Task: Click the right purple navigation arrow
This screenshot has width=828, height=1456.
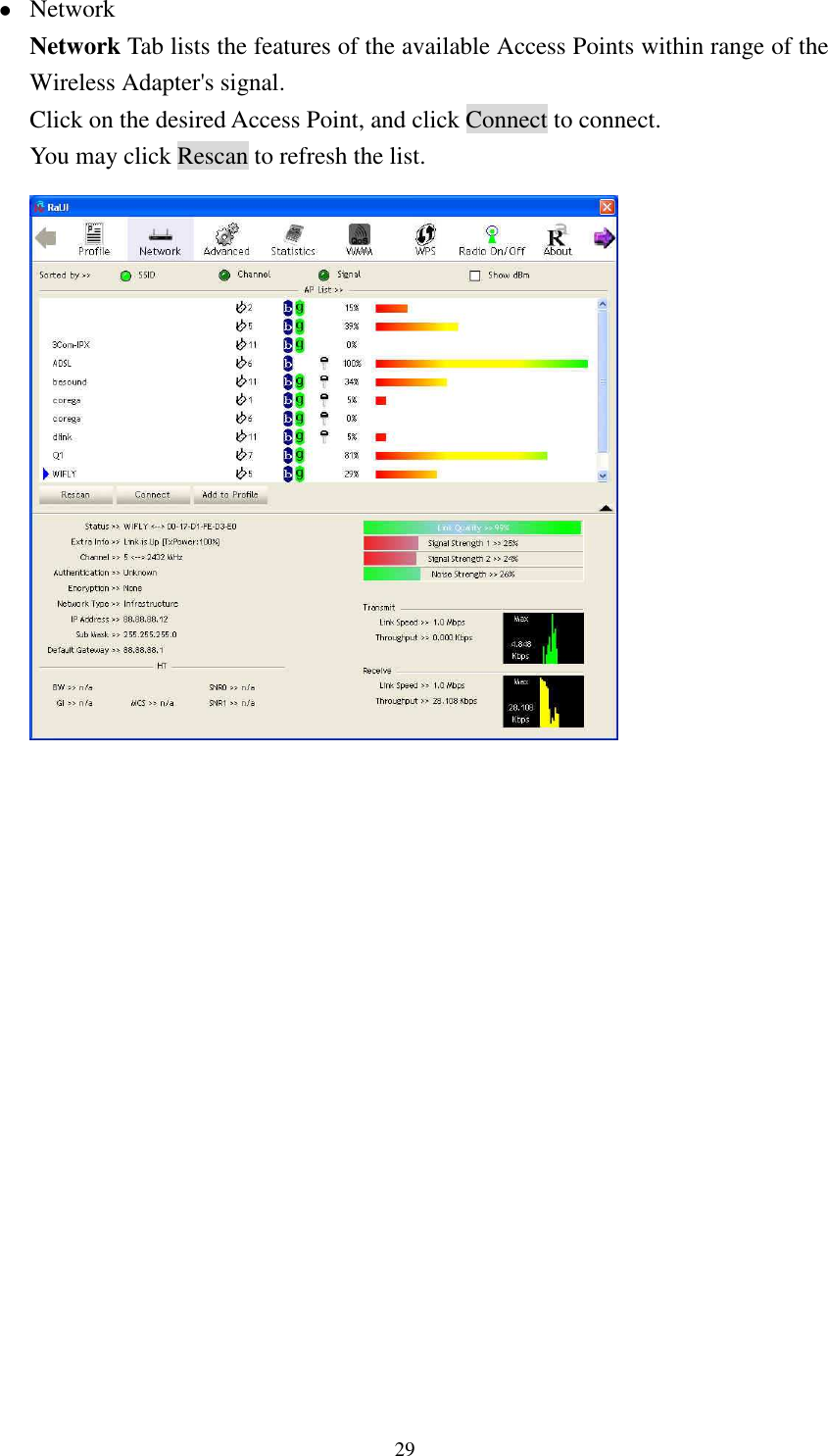Action: (605, 236)
